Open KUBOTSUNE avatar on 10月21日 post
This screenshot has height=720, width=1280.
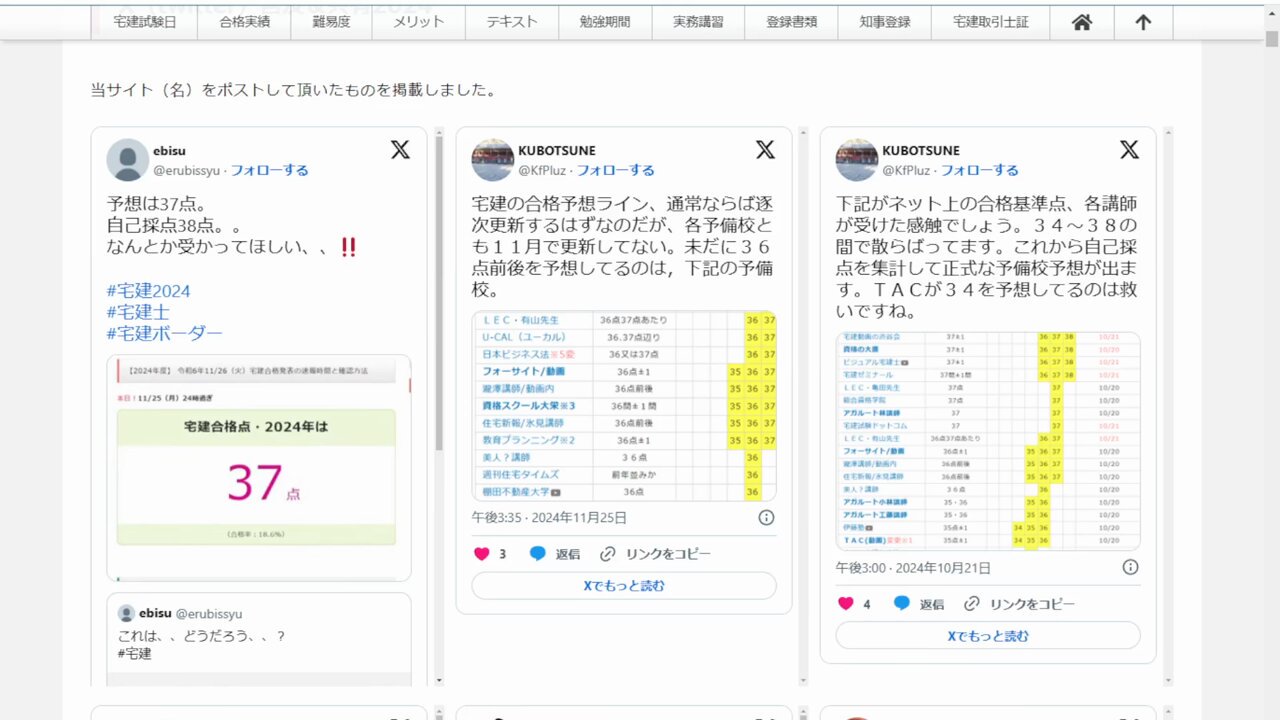coord(857,160)
